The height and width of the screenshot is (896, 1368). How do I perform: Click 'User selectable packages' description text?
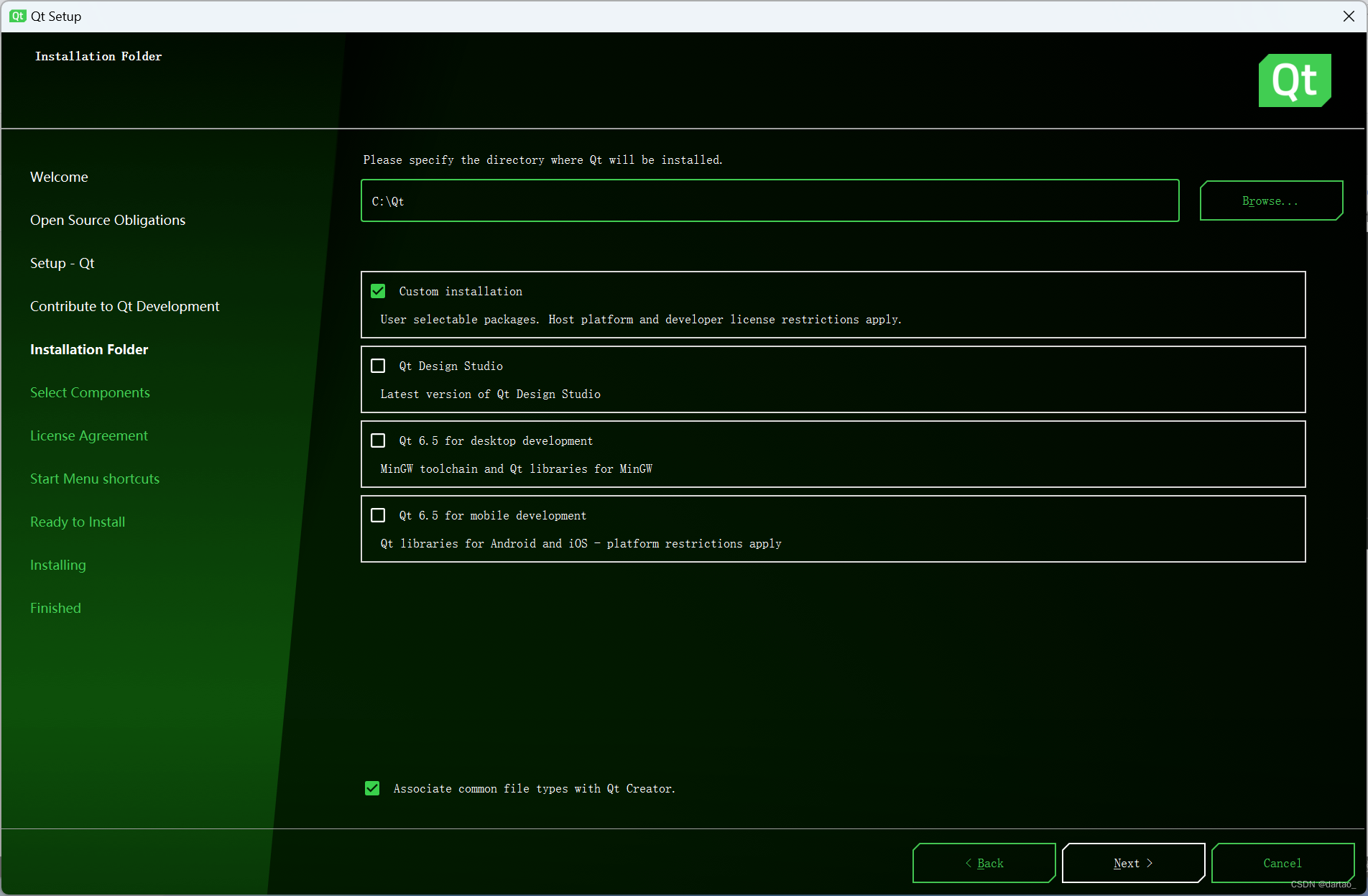641,320
